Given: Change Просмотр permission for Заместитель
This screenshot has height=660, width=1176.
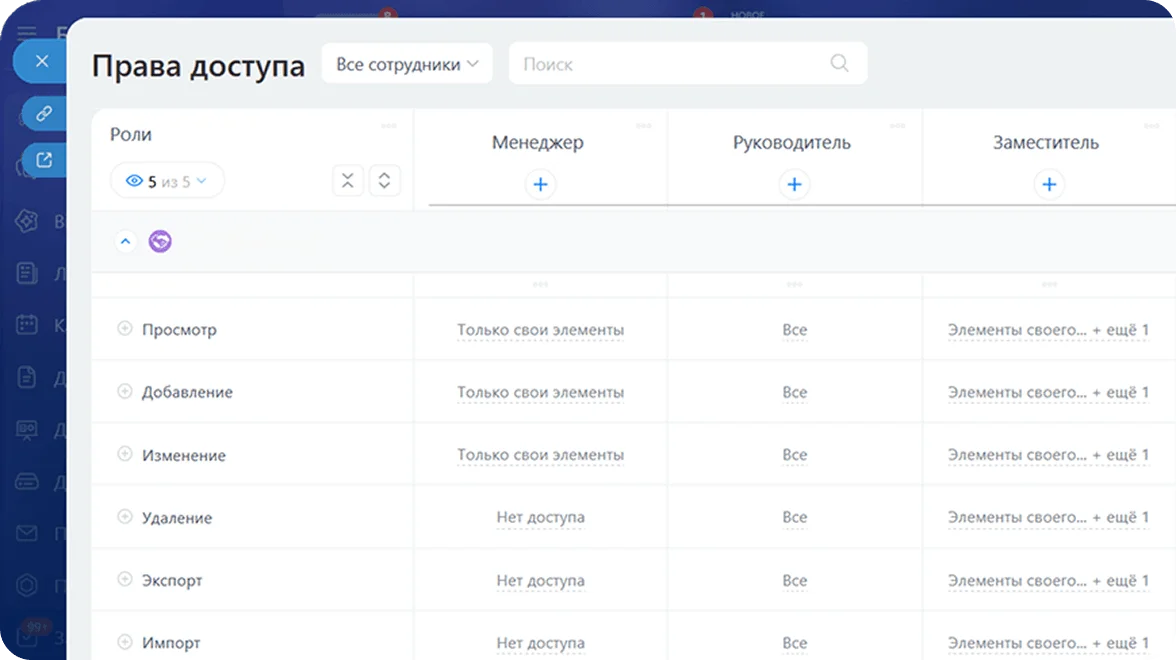Looking at the screenshot, I should pos(1048,330).
